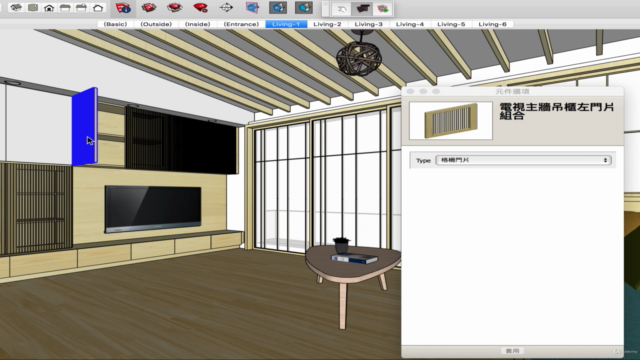This screenshot has height=360, width=640.
Task: Switch to the (Outside) scene tab
Action: [x=156, y=24]
